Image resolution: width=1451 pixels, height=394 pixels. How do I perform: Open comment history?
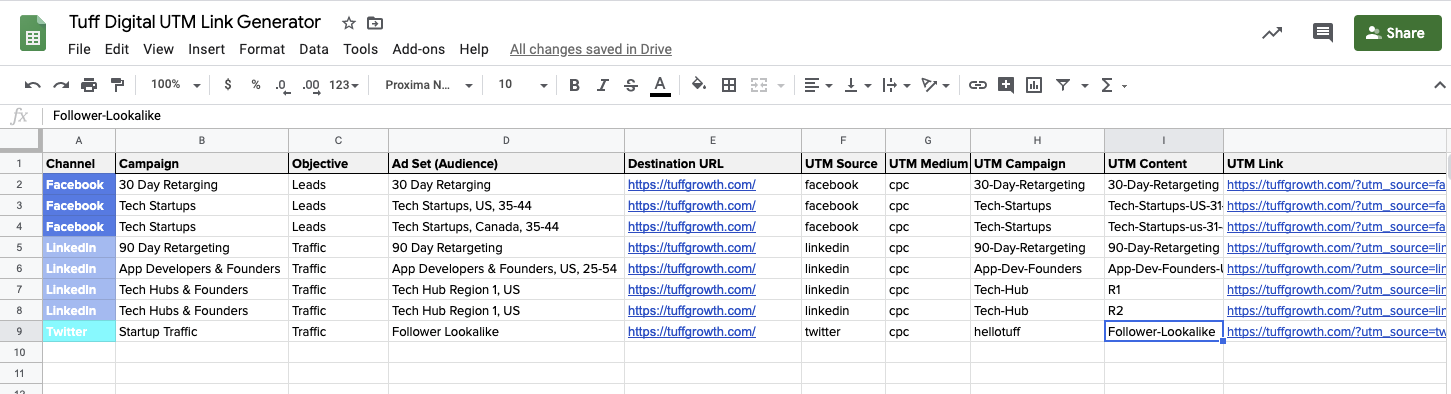pyautogui.click(x=1323, y=33)
